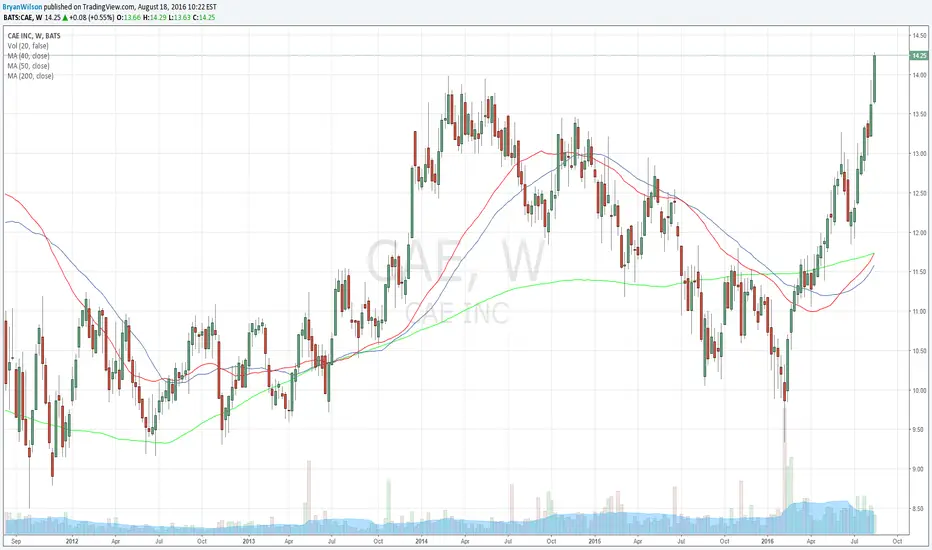Click the 11.50 price axis label

tap(919, 272)
